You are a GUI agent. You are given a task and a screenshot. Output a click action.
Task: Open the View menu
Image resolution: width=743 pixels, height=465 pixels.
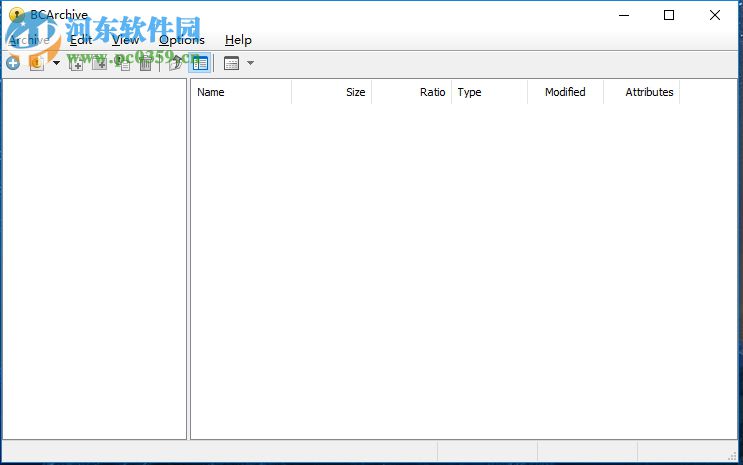click(x=125, y=40)
